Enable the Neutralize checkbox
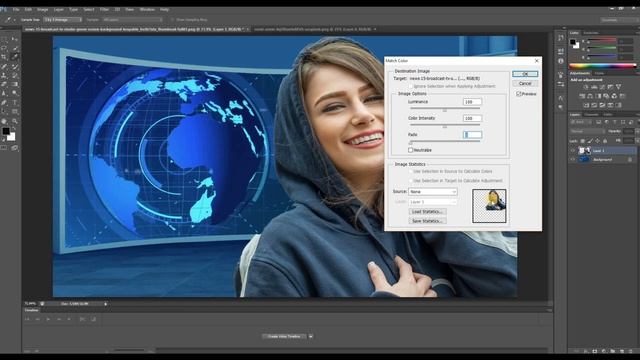Screen dimensions: 640x360 click(411, 150)
